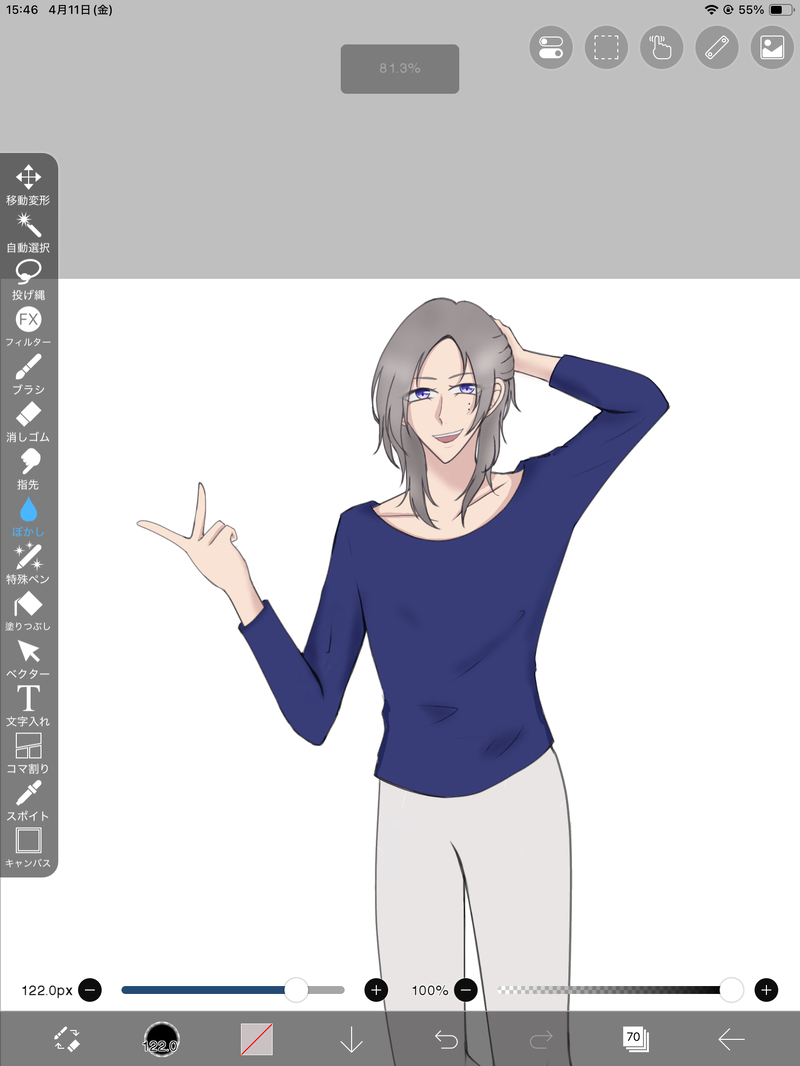800x1066 pixels.
Task: Open the stabilizer hand-touch settings
Action: [661, 48]
